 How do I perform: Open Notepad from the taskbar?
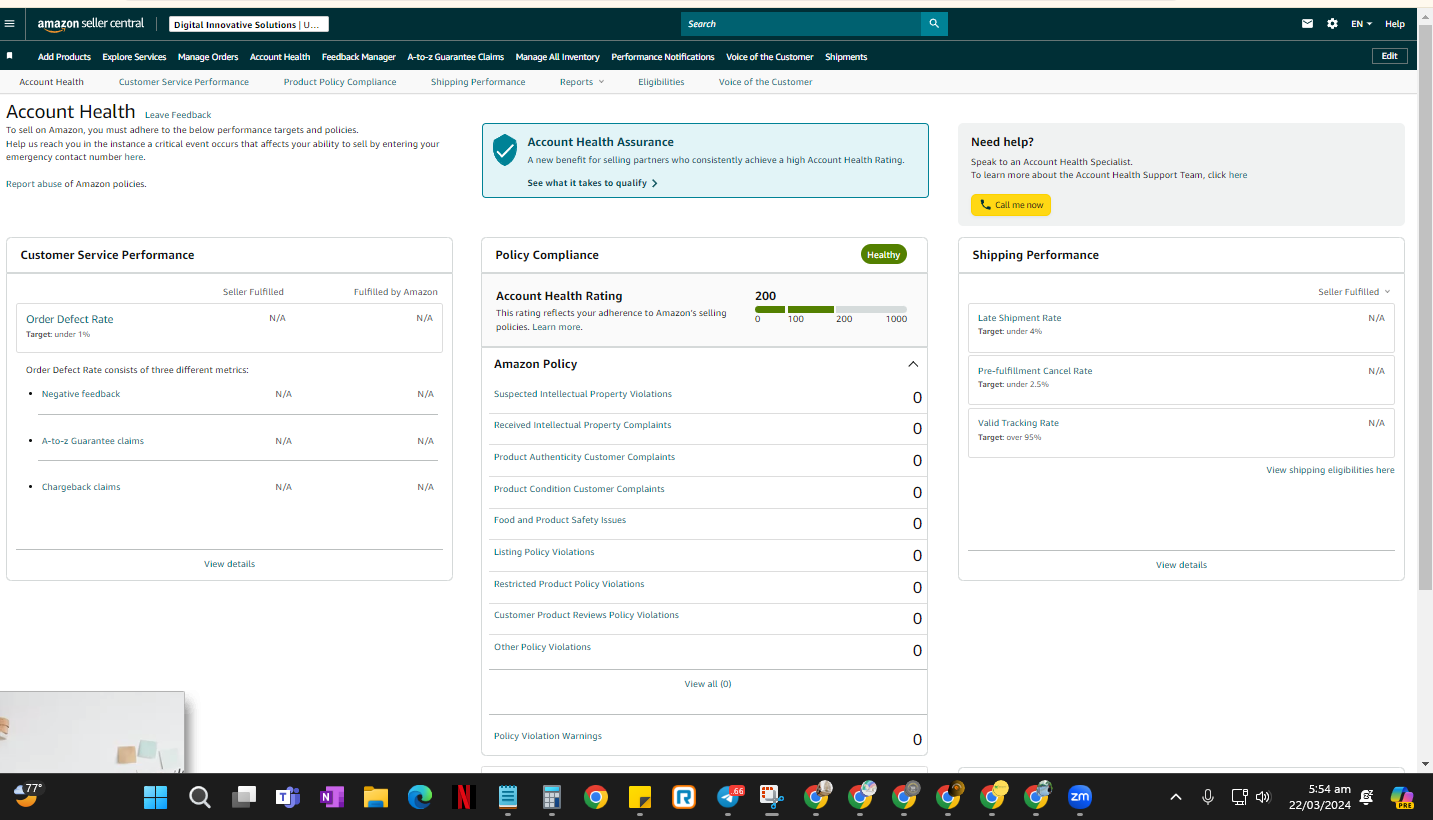508,797
